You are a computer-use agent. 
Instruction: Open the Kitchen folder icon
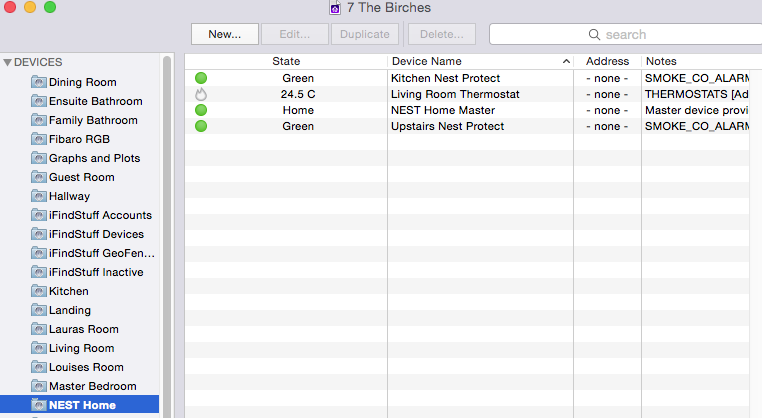39,291
